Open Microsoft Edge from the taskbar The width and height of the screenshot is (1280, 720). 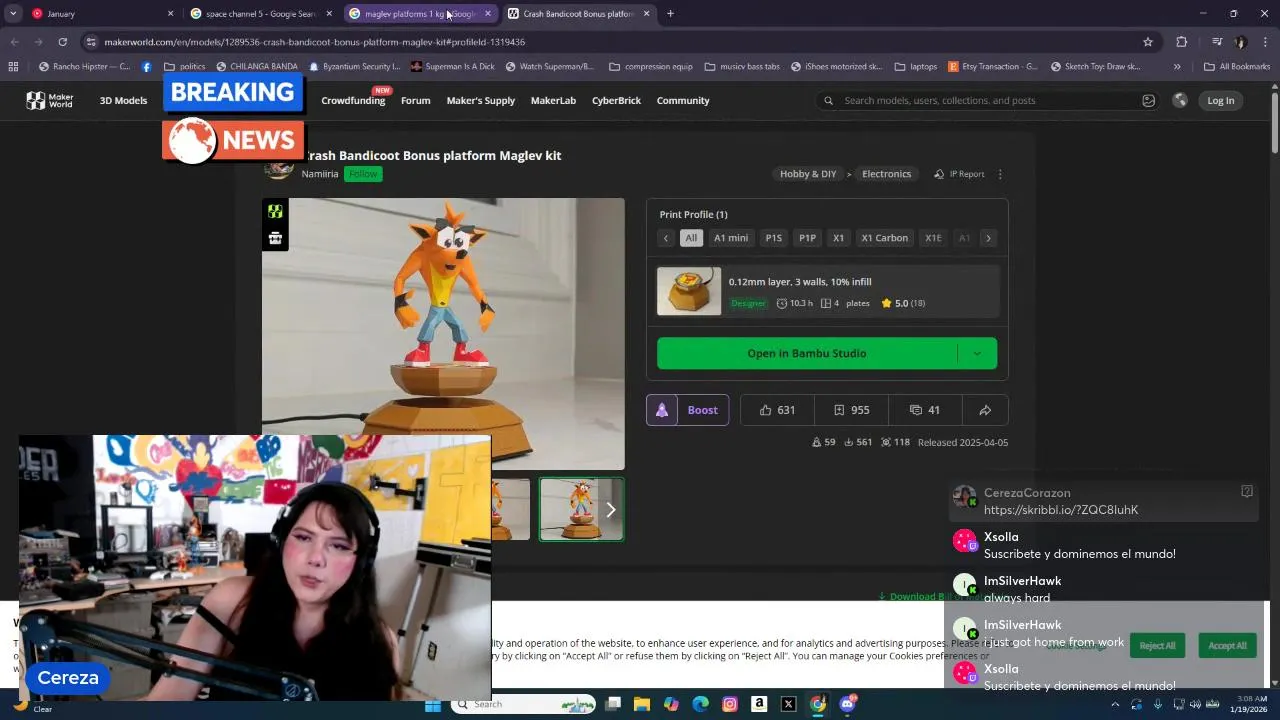tap(700, 704)
